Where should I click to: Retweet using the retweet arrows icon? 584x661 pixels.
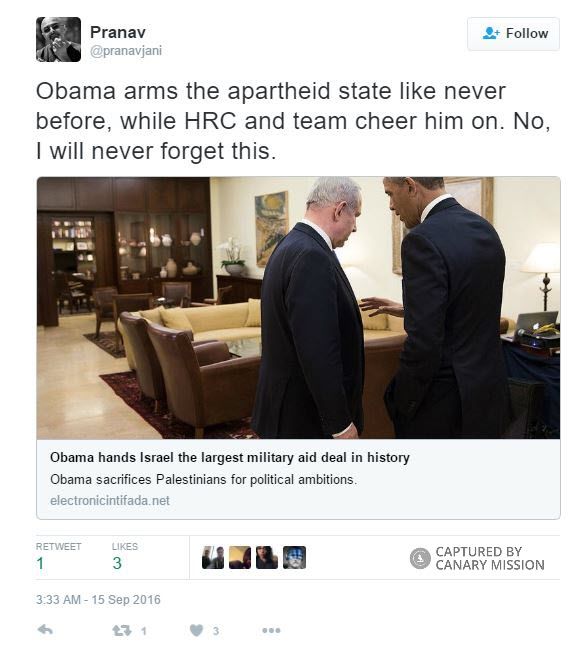121,630
